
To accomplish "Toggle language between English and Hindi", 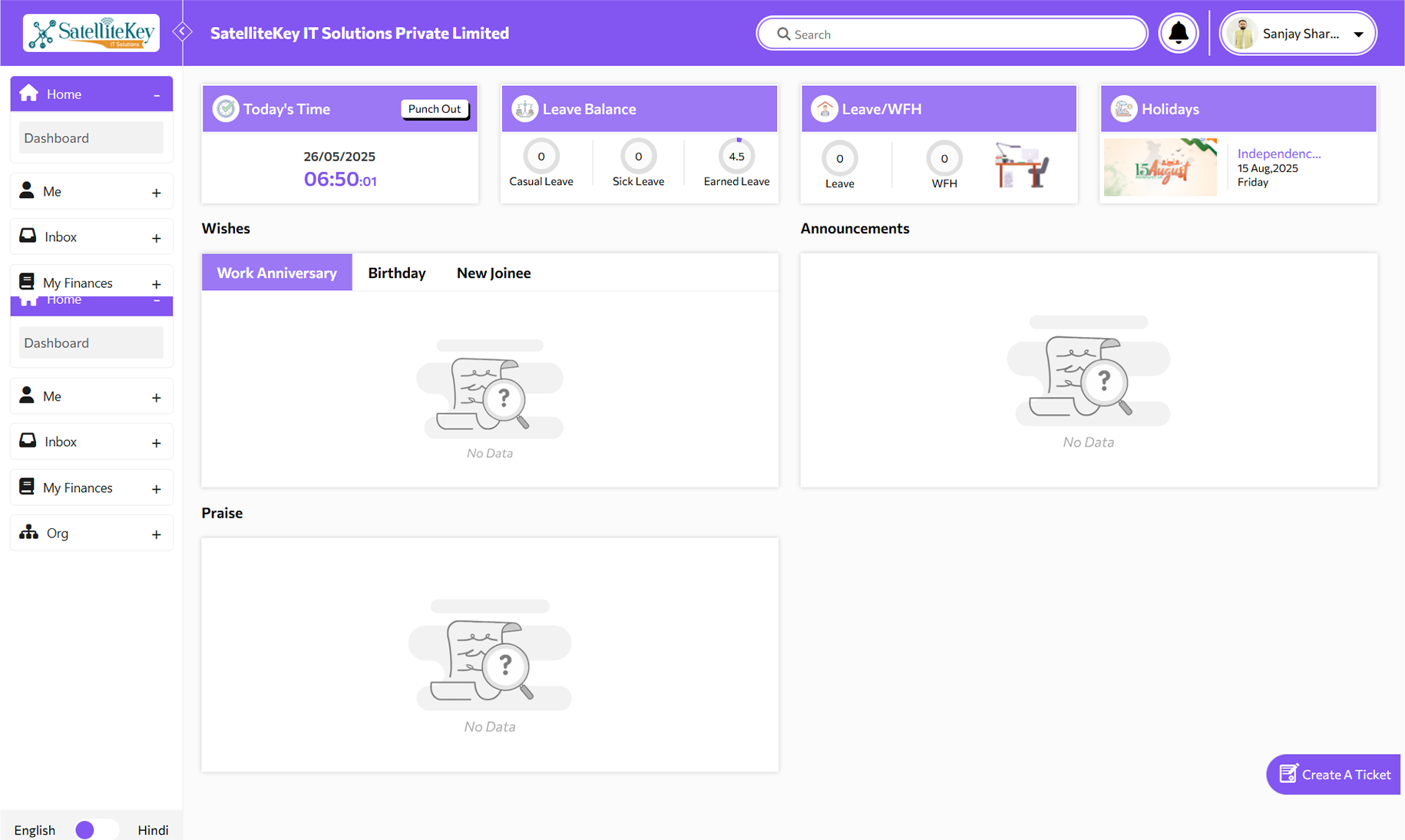I will pos(95,830).
